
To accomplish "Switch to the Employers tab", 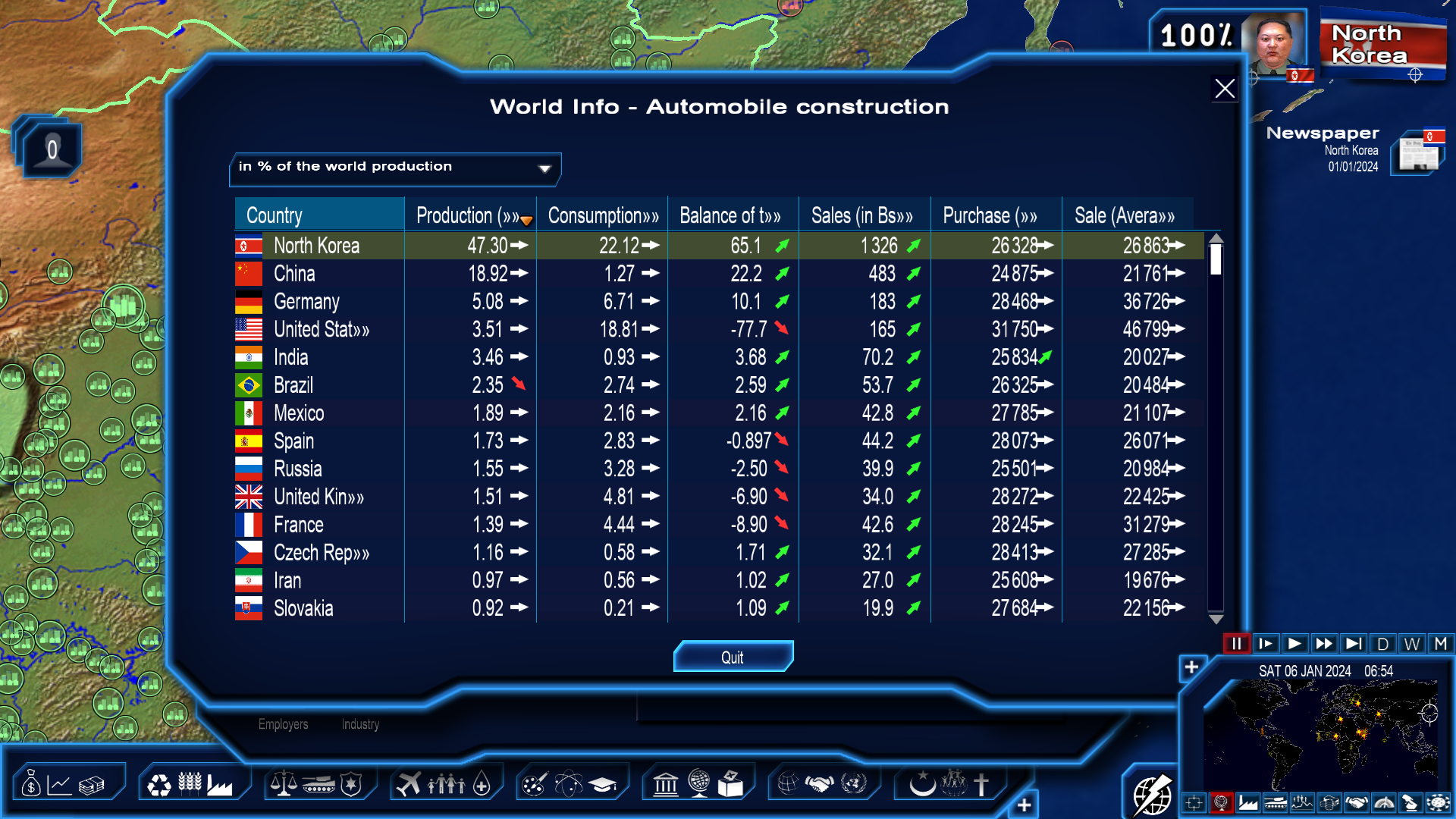I will [x=283, y=724].
